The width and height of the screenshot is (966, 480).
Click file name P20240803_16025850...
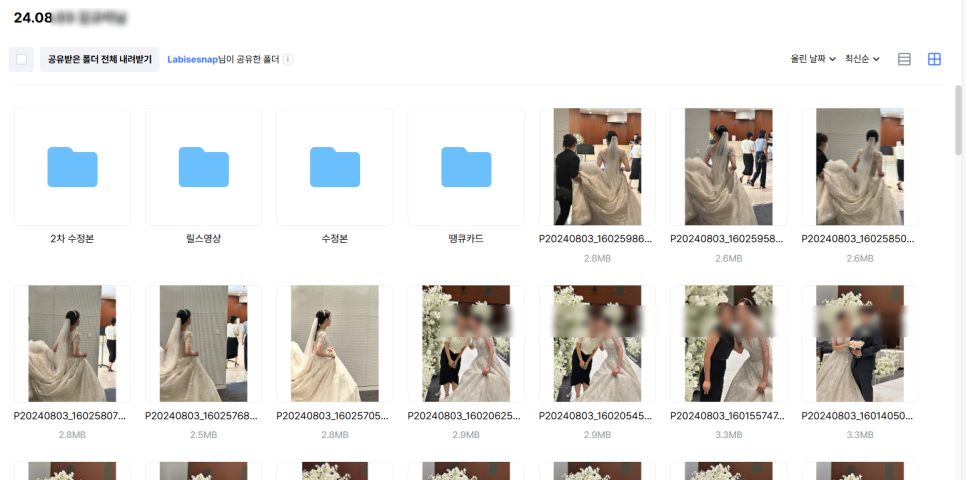[859, 239]
